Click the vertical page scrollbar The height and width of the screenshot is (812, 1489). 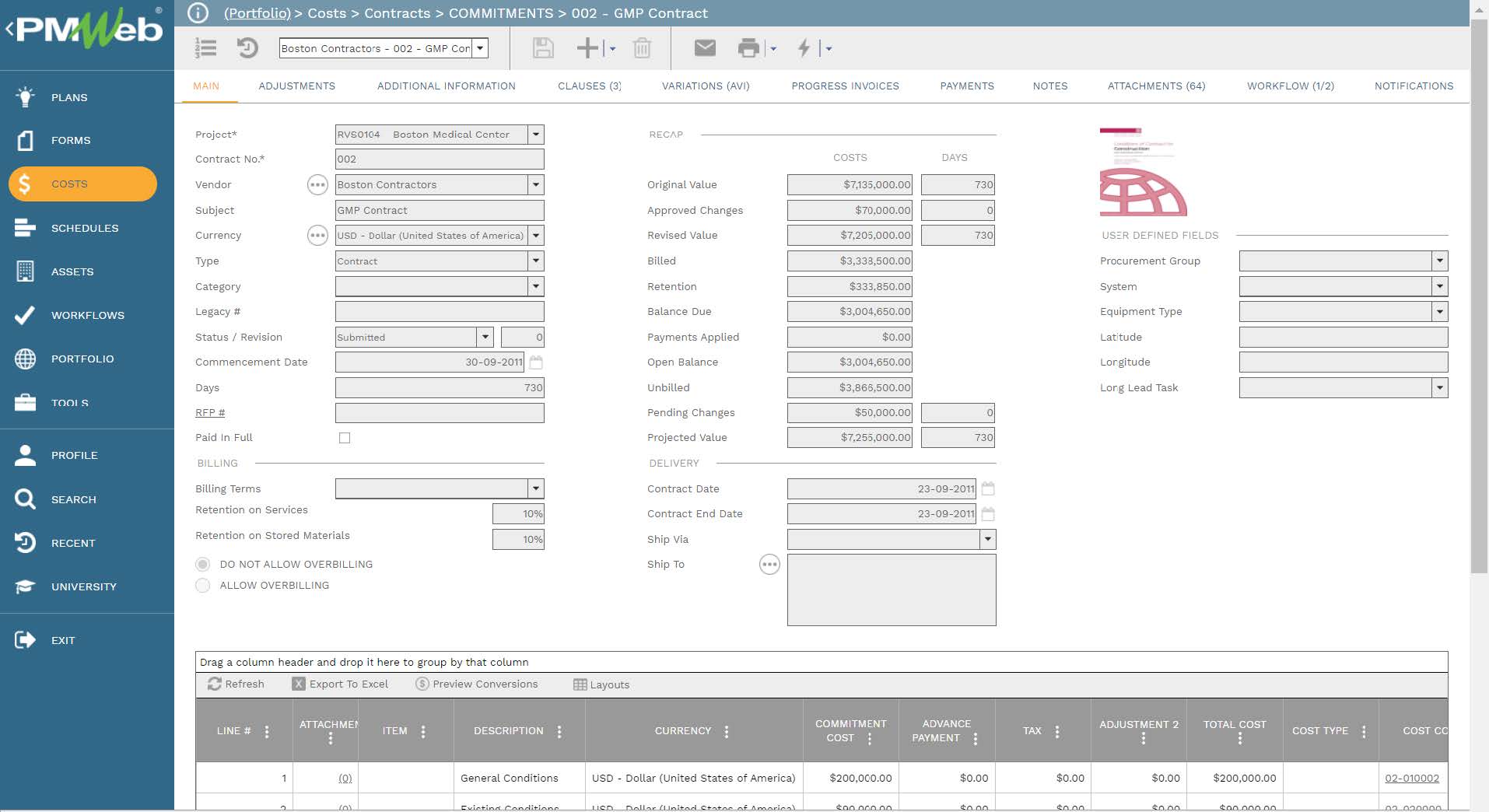[1479, 296]
